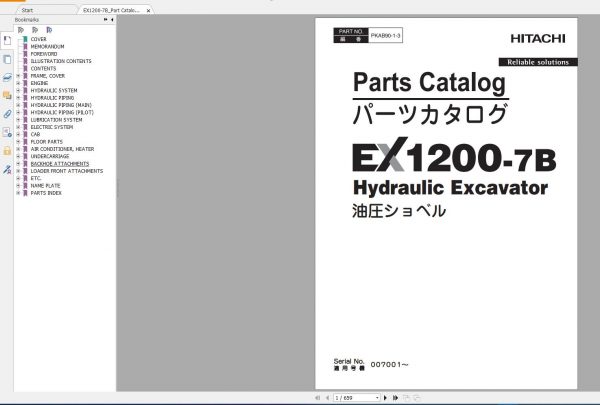Click the ENGINE bookmark label

click(39, 83)
